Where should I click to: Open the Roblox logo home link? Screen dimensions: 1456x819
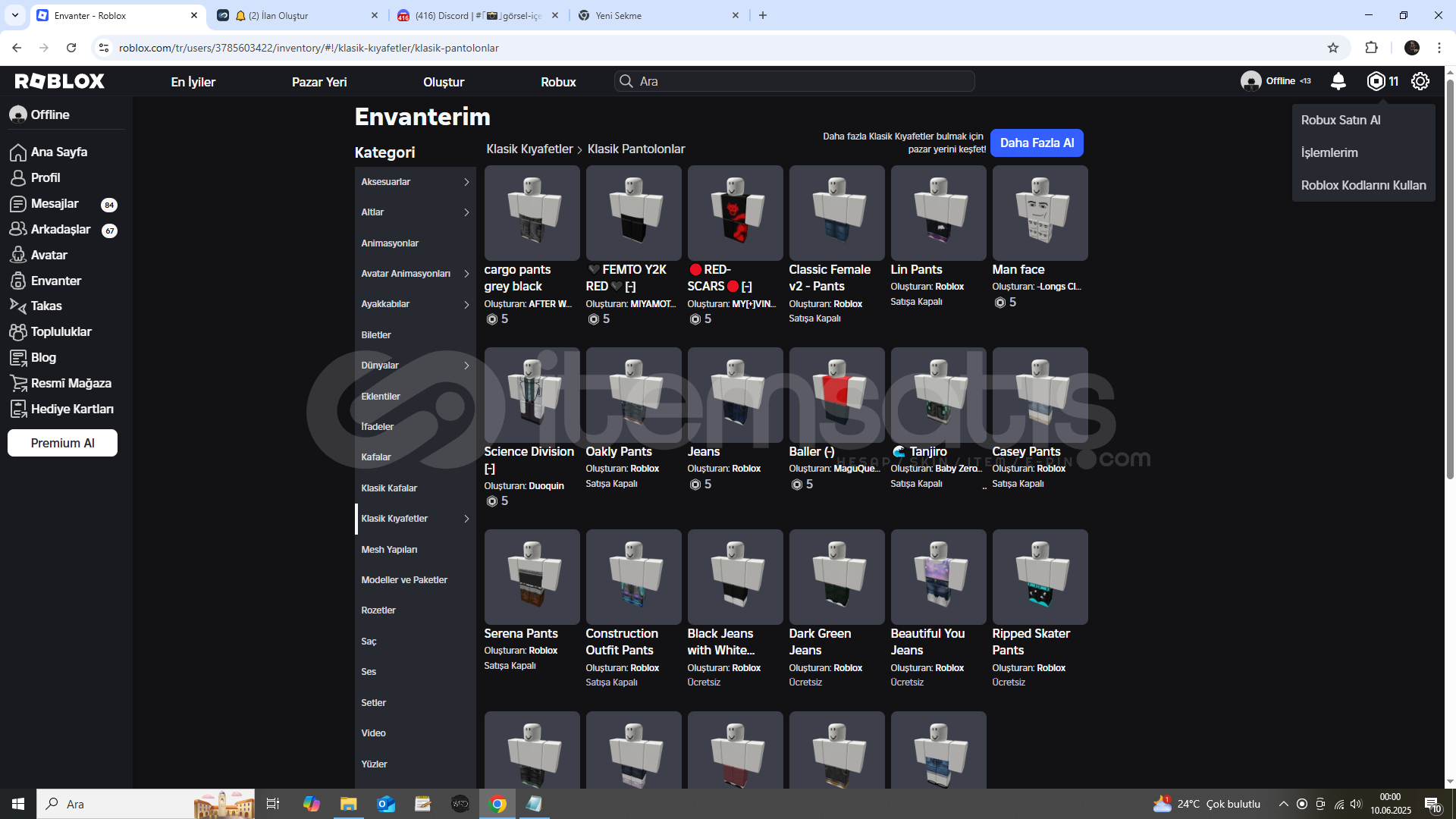tap(60, 81)
